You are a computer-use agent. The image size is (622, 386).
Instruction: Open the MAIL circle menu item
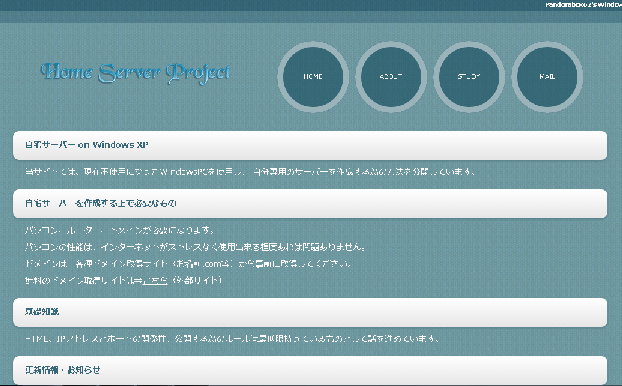click(x=547, y=77)
